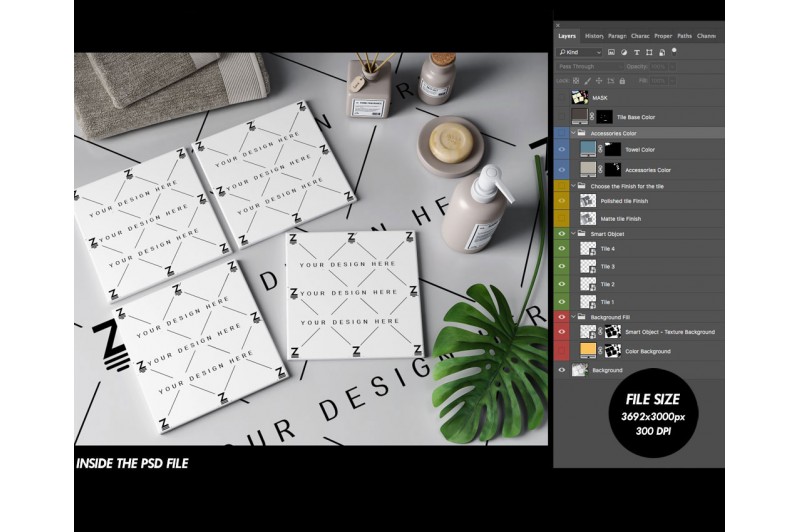
Task: Hide the Background layer eye icon
Action: [561, 370]
